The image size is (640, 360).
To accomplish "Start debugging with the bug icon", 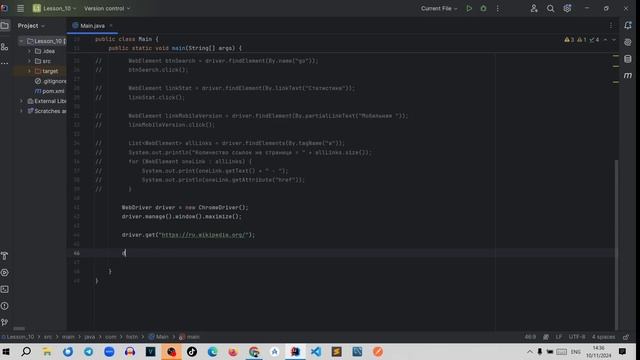I will [483, 8].
